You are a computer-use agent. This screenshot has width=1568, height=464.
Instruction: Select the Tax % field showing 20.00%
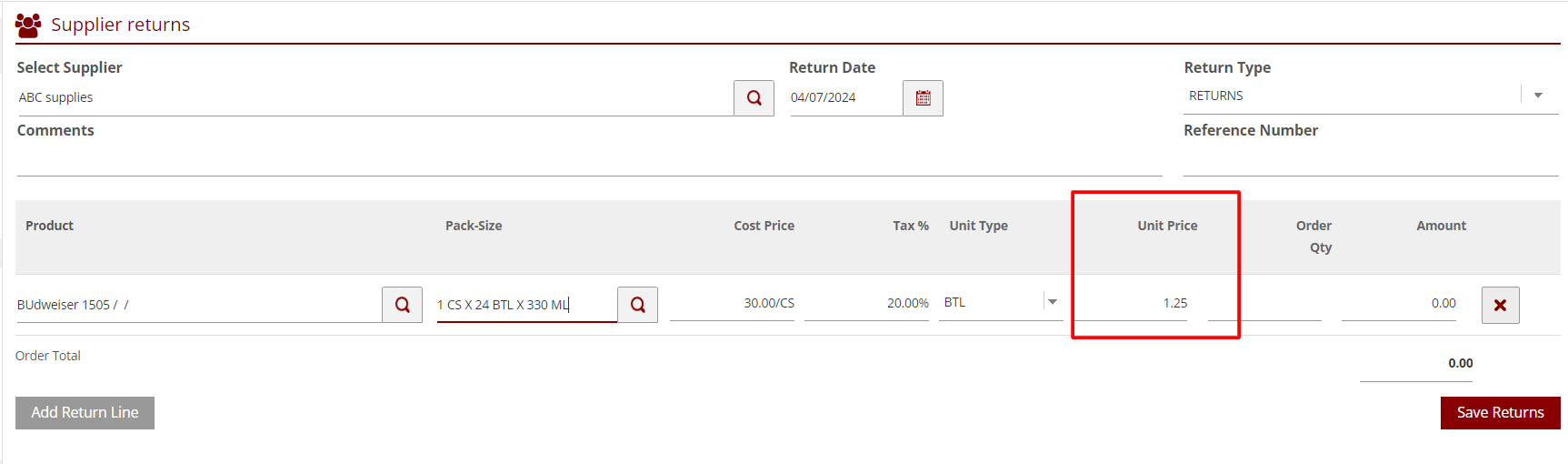pyautogui.click(x=866, y=303)
